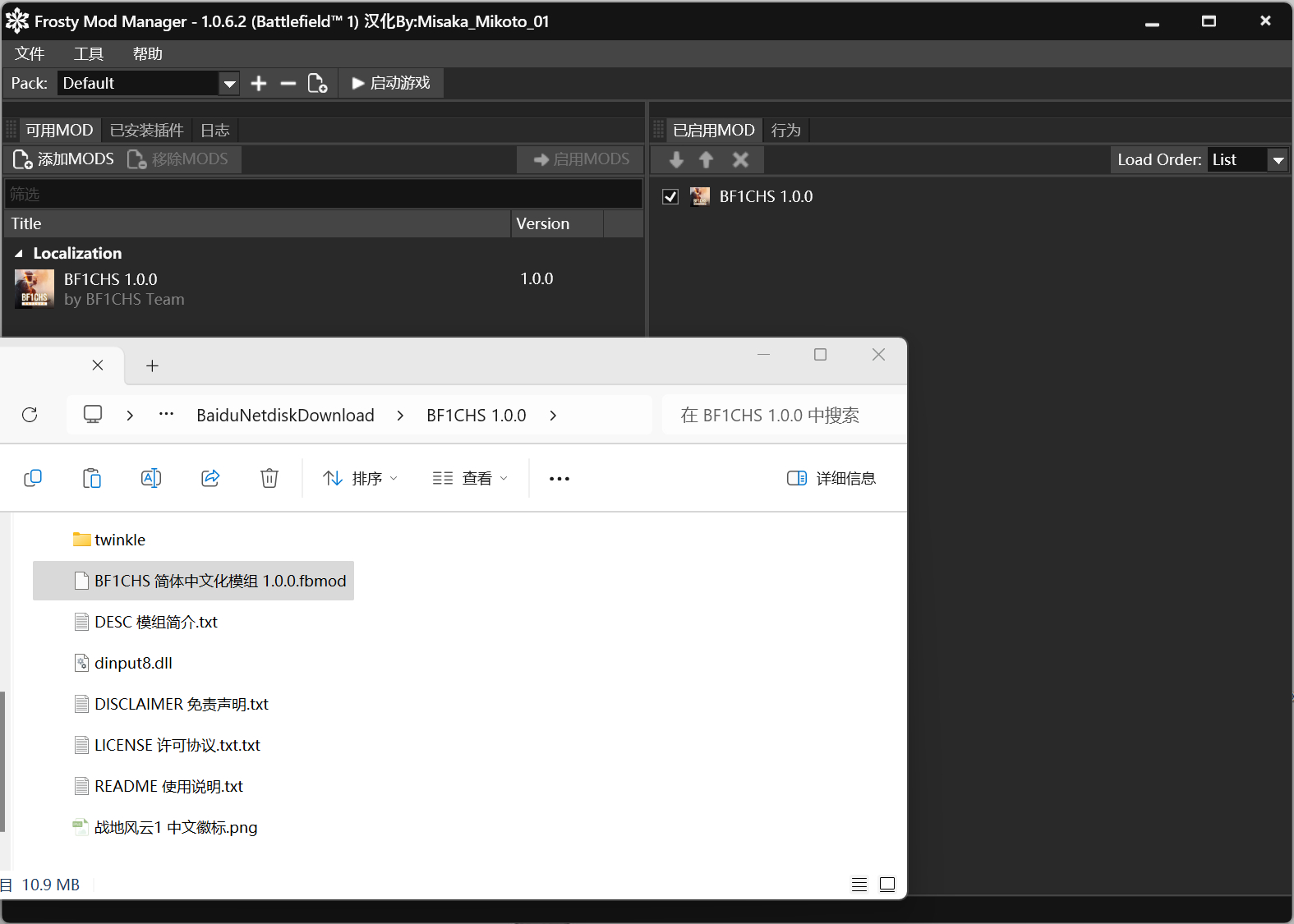The height and width of the screenshot is (924, 1294).
Task: Click 添加MODS button
Action: 63,159
